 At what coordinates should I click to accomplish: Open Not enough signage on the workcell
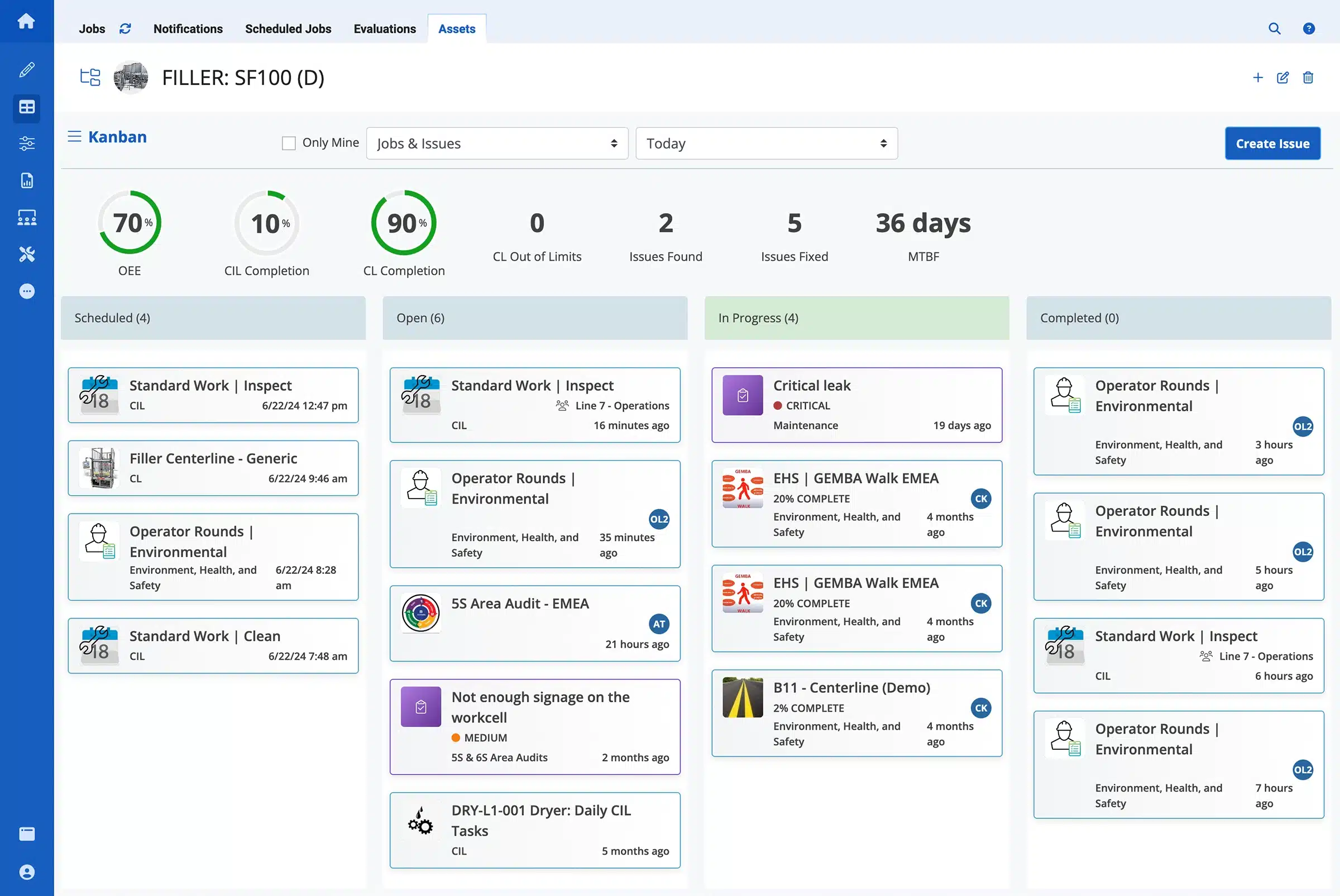tap(535, 727)
